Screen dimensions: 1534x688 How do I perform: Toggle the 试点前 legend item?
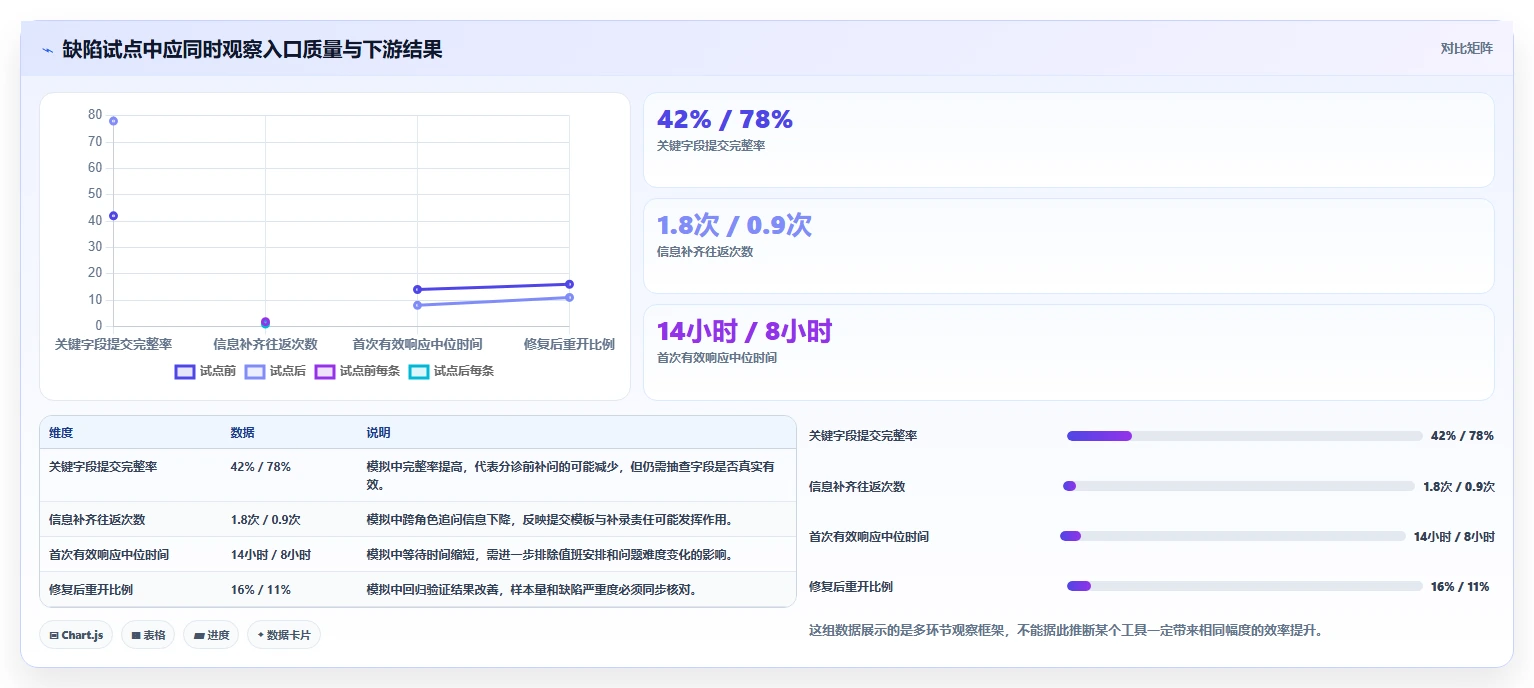click(205, 371)
